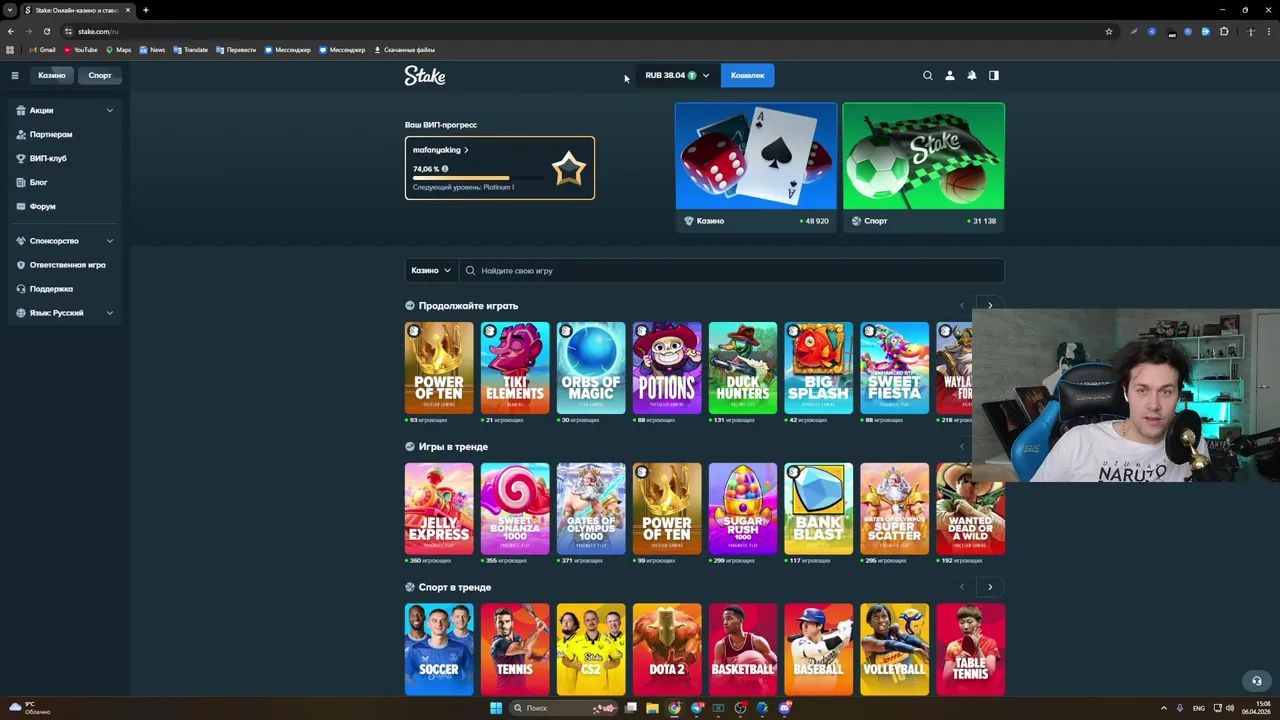Open a new browser tab
Viewport: 1280px width, 720px height.
[145, 10]
